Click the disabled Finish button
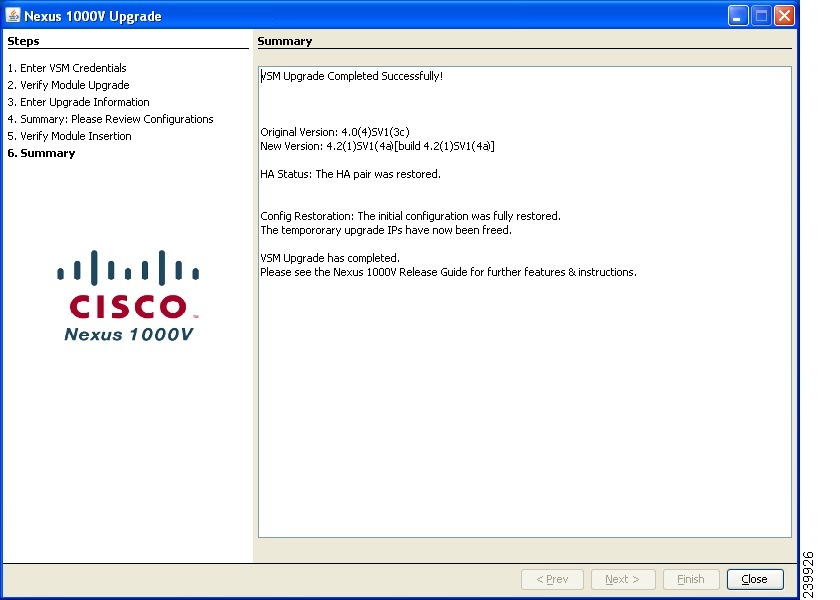The image size is (840, 600). click(691, 579)
